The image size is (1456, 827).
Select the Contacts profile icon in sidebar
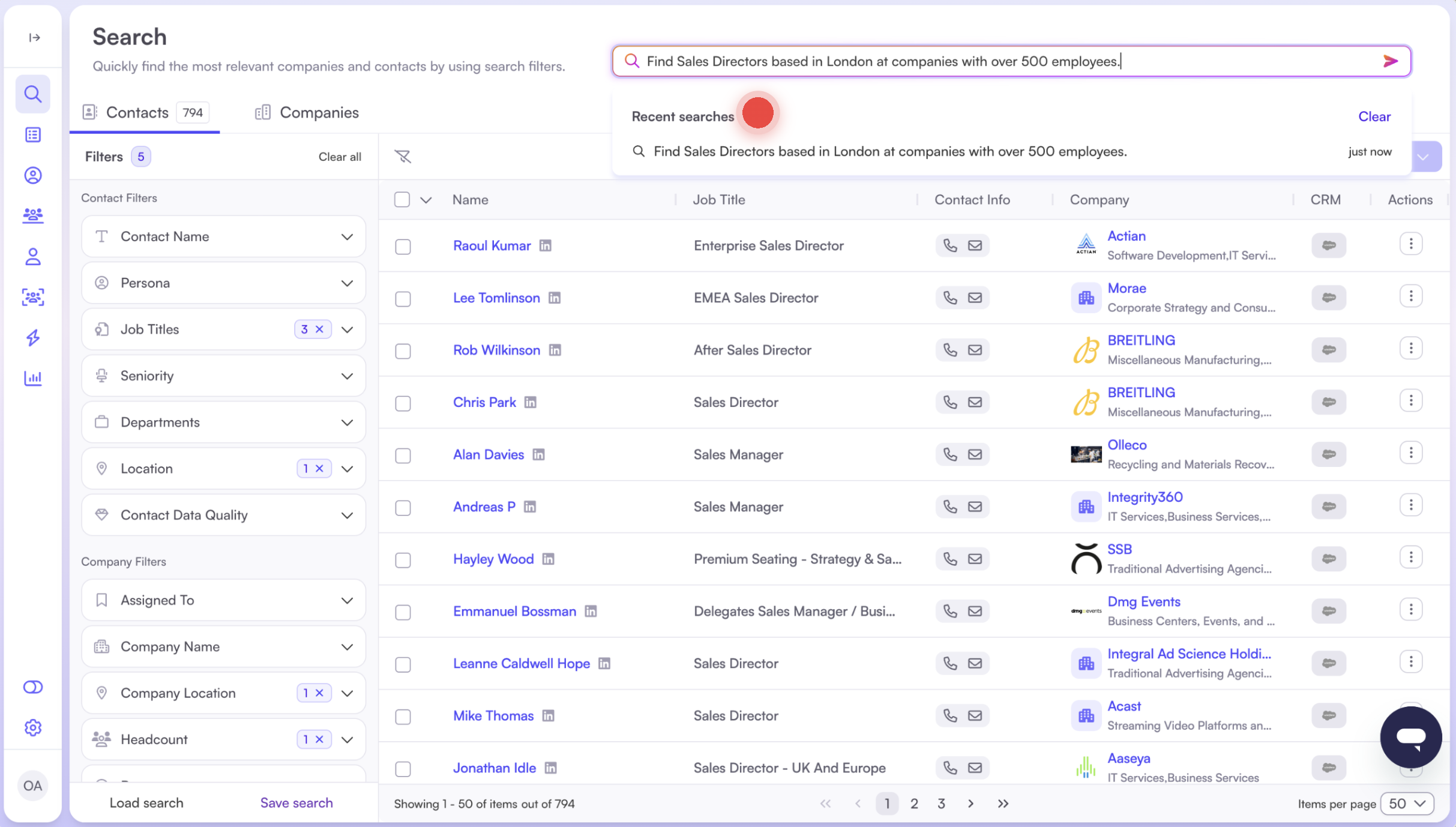(x=33, y=175)
